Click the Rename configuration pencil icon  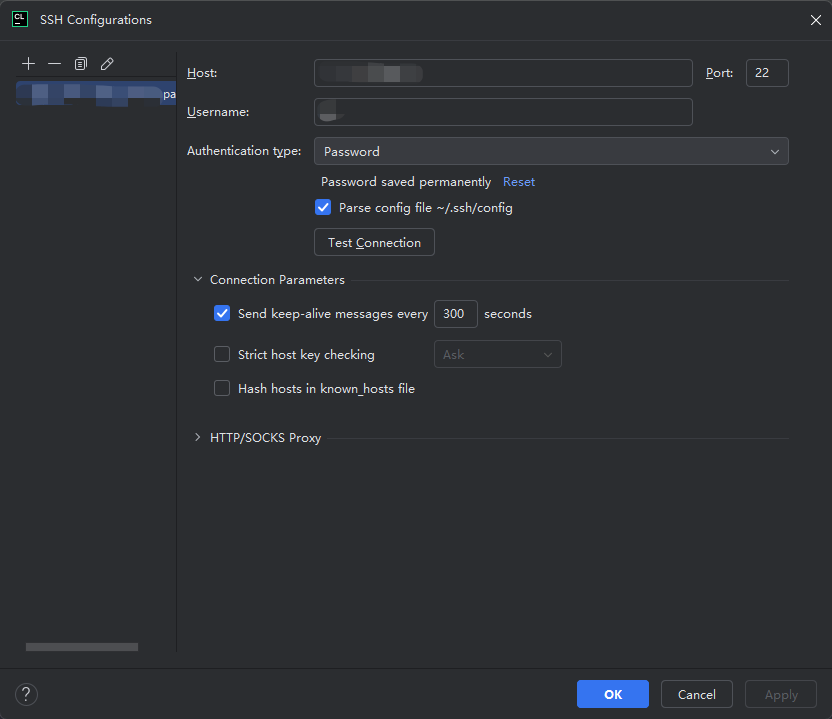click(x=107, y=63)
